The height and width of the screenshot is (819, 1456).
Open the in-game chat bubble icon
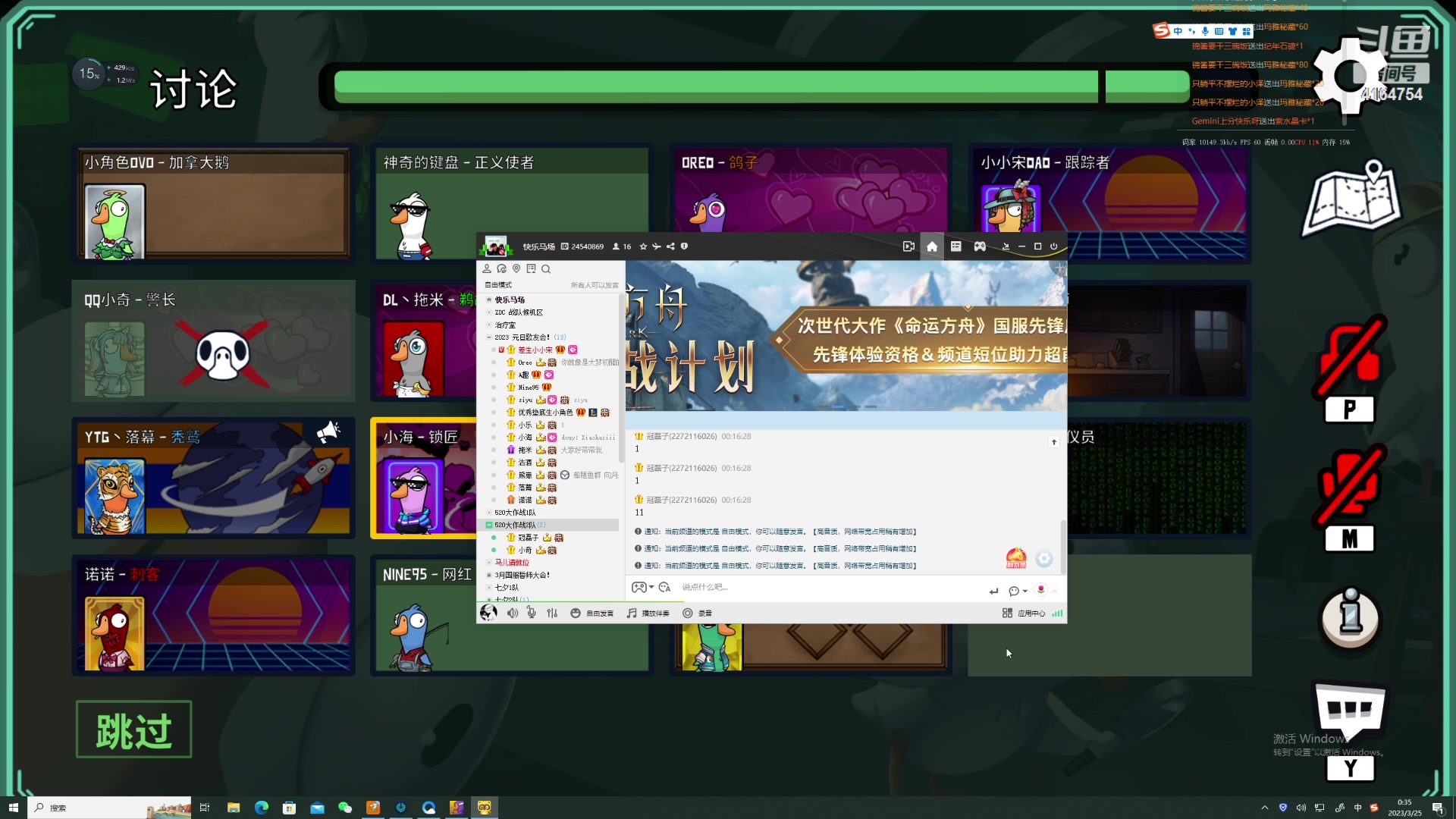(x=1350, y=711)
